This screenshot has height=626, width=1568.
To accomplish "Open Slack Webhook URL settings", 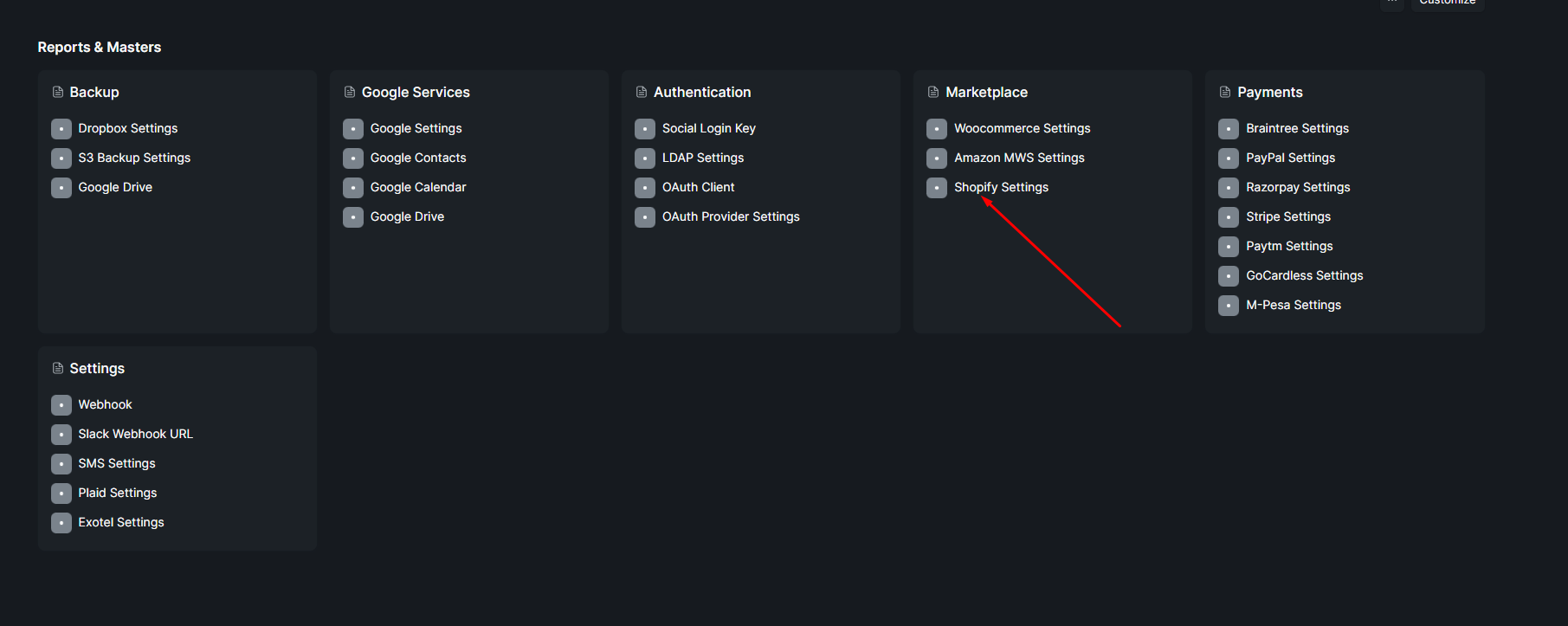I will tap(135, 434).
